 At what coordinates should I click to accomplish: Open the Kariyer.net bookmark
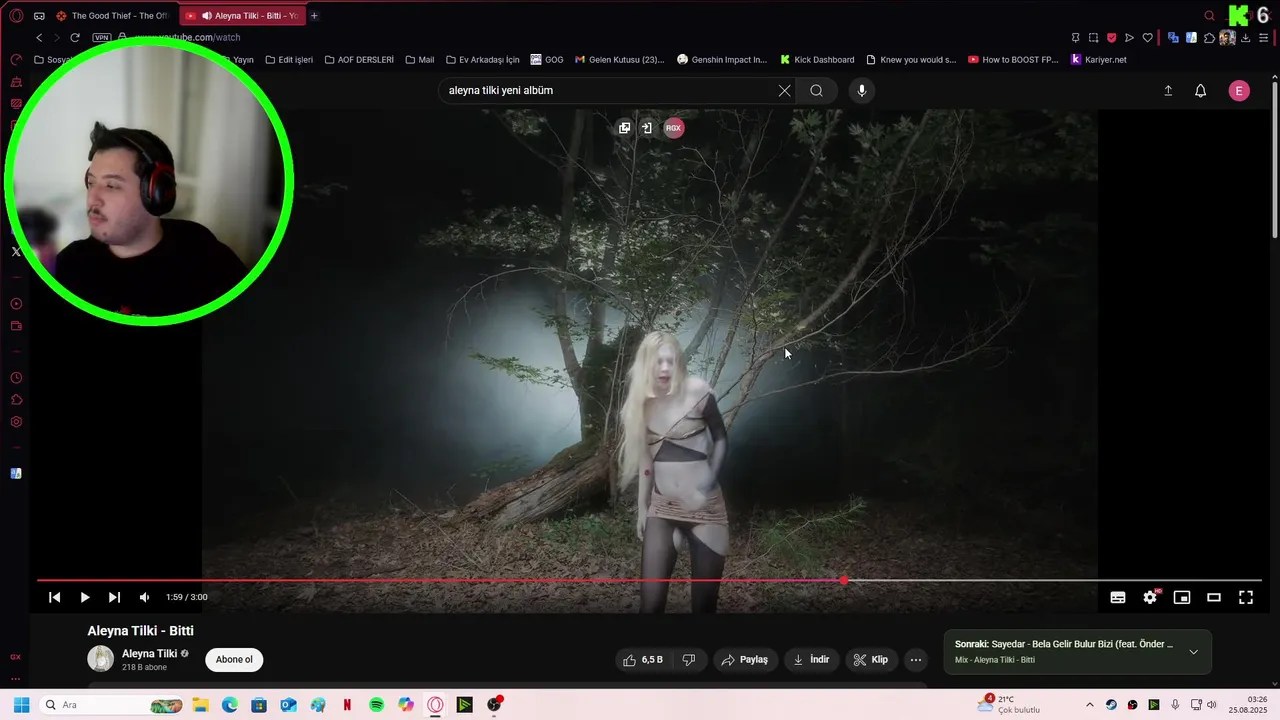tap(1098, 60)
